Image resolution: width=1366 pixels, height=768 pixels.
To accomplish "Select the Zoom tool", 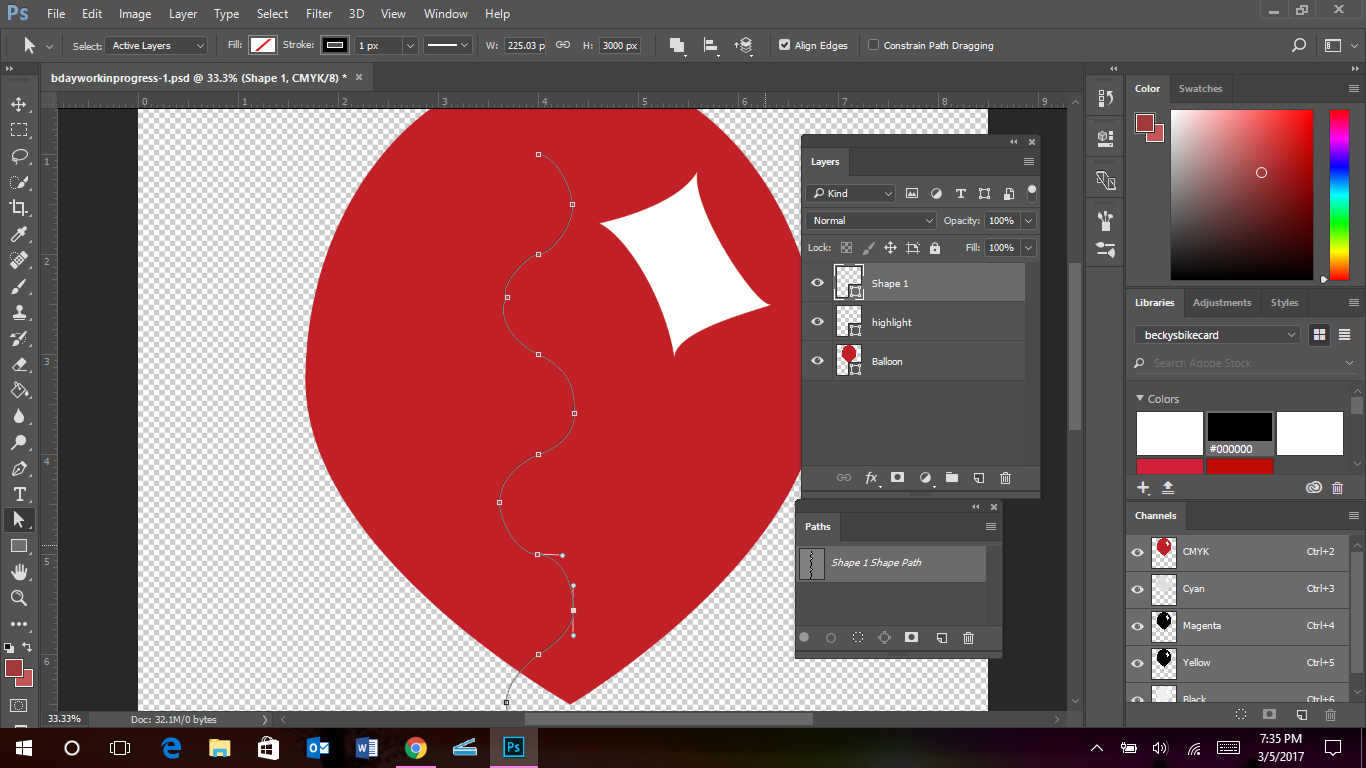I will coord(18,598).
